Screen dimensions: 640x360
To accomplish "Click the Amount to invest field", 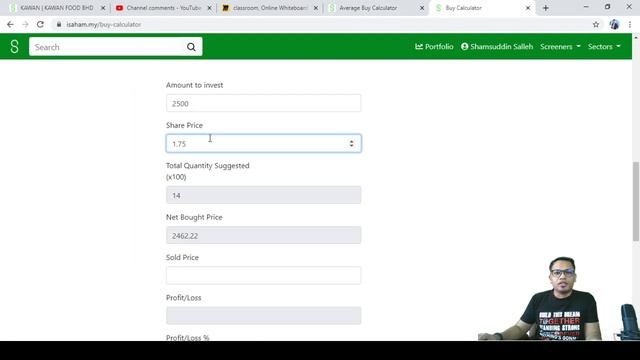I will pos(263,103).
